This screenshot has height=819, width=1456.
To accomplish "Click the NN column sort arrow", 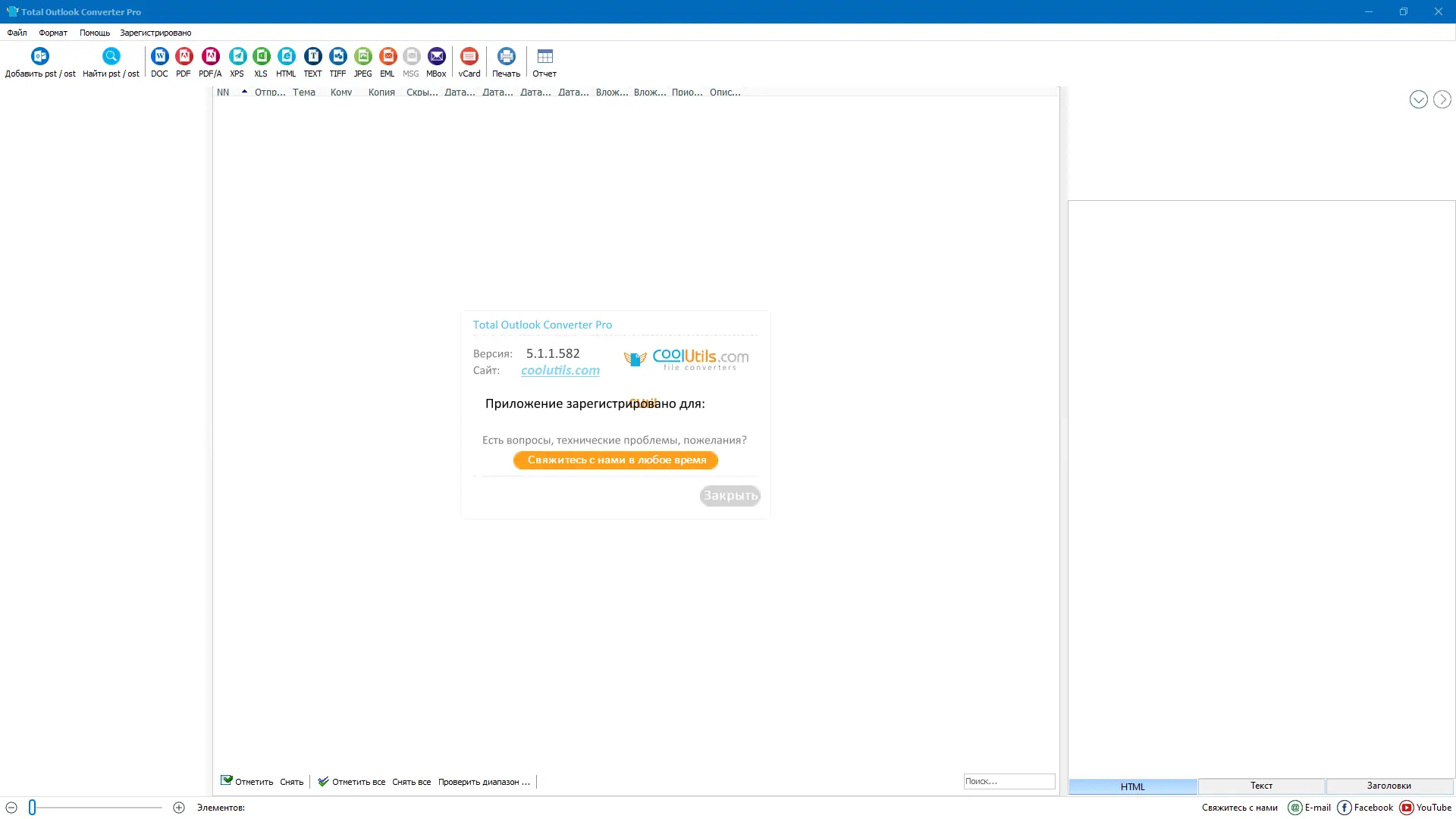I will tap(244, 92).
